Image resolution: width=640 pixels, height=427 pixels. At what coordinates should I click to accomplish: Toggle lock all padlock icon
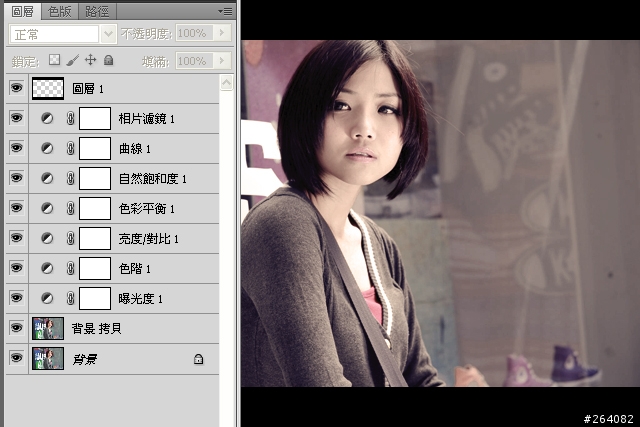(108, 60)
